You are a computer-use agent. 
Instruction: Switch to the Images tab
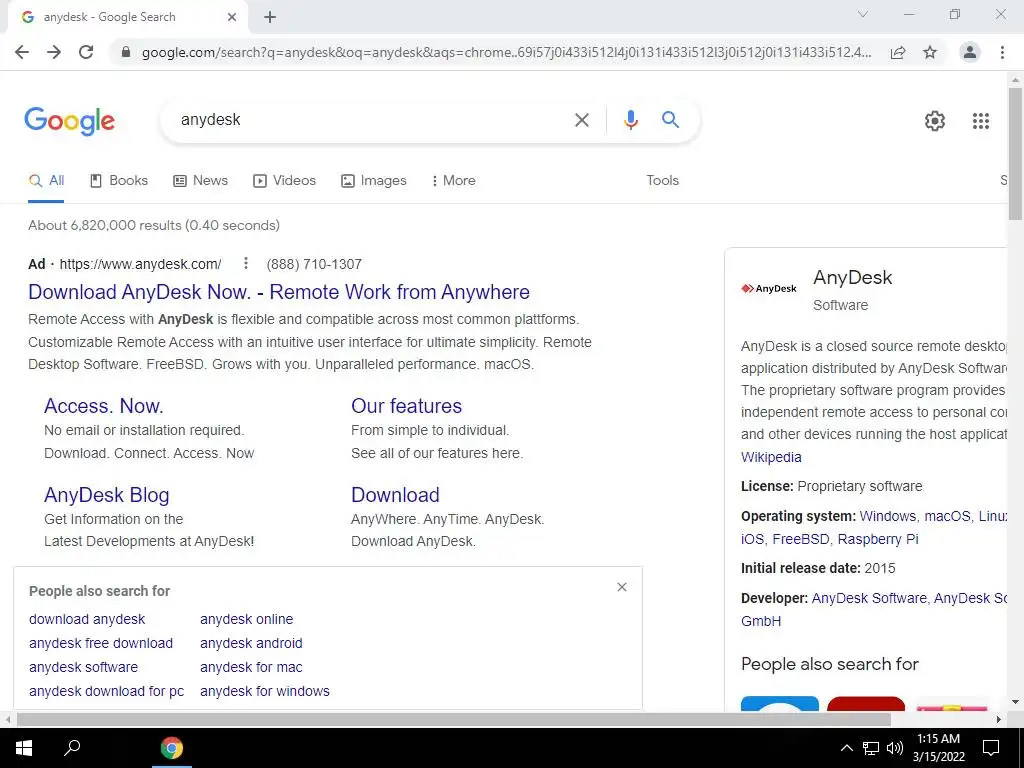(x=374, y=181)
